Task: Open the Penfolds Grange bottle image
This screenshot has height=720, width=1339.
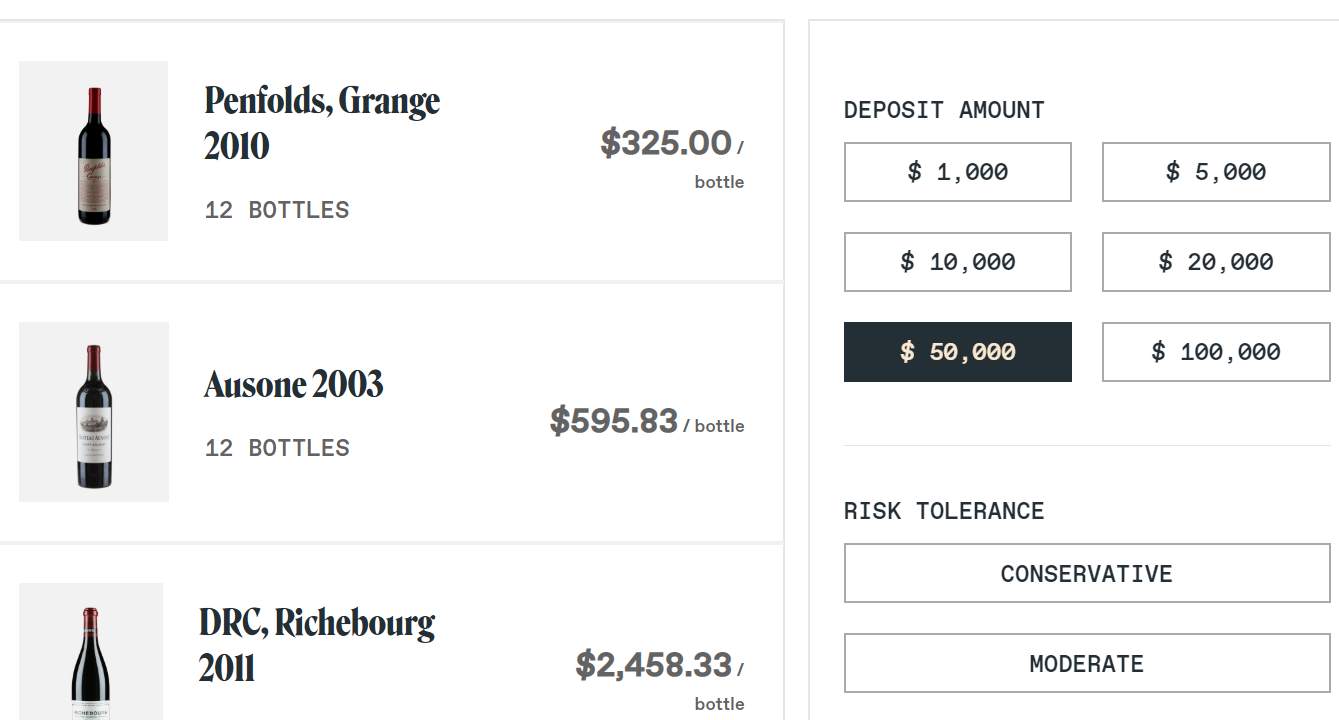Action: (93, 151)
